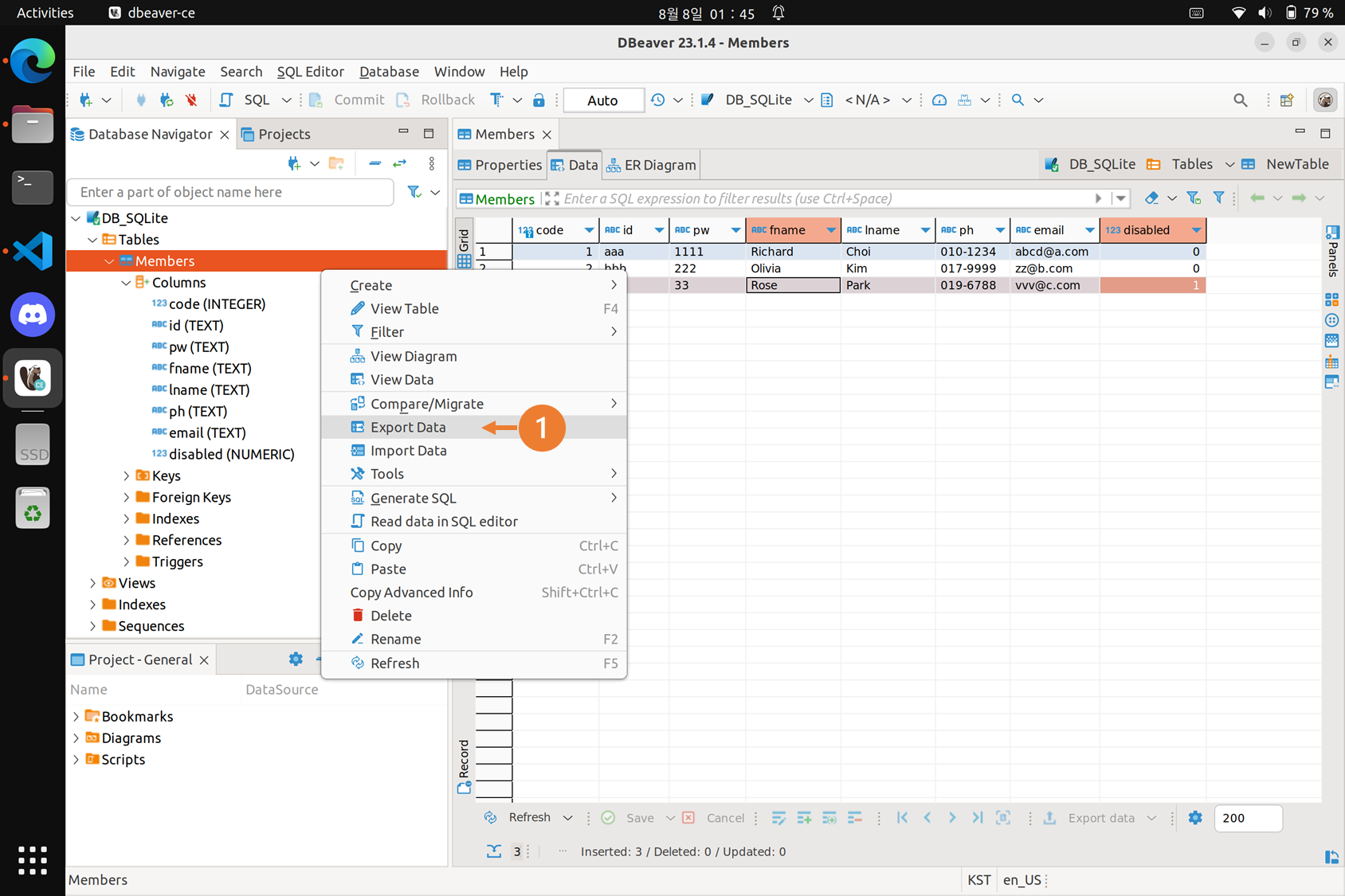The width and height of the screenshot is (1345, 896).
Task: Focus the SQL filter expression field
Action: 825,198
